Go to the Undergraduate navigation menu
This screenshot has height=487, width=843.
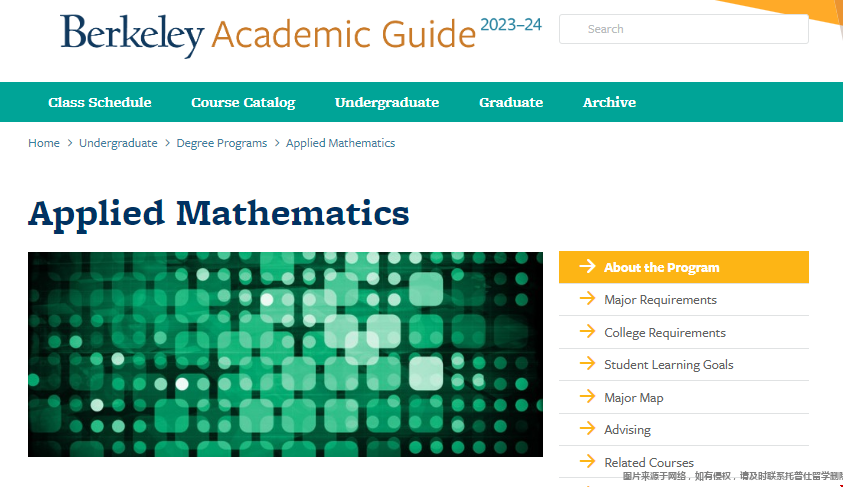click(387, 102)
